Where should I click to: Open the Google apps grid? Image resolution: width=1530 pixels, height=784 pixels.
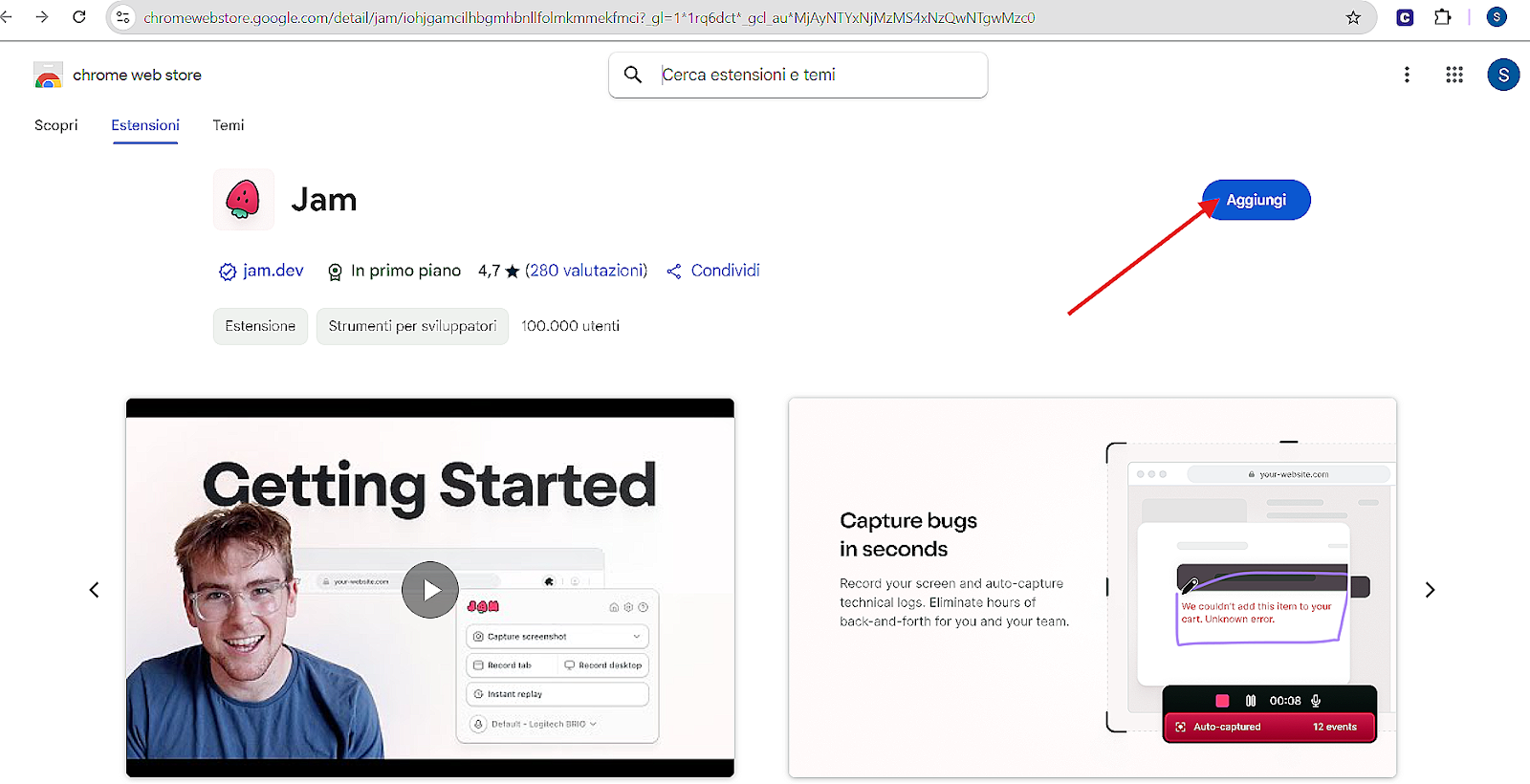tap(1454, 75)
